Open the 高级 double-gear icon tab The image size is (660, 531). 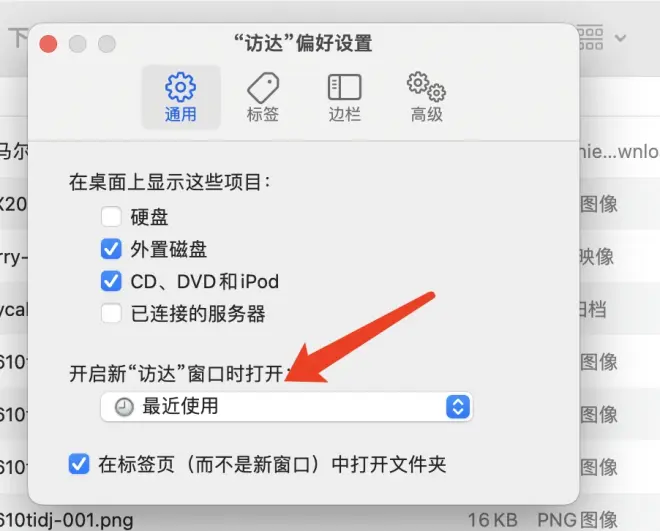point(426,97)
